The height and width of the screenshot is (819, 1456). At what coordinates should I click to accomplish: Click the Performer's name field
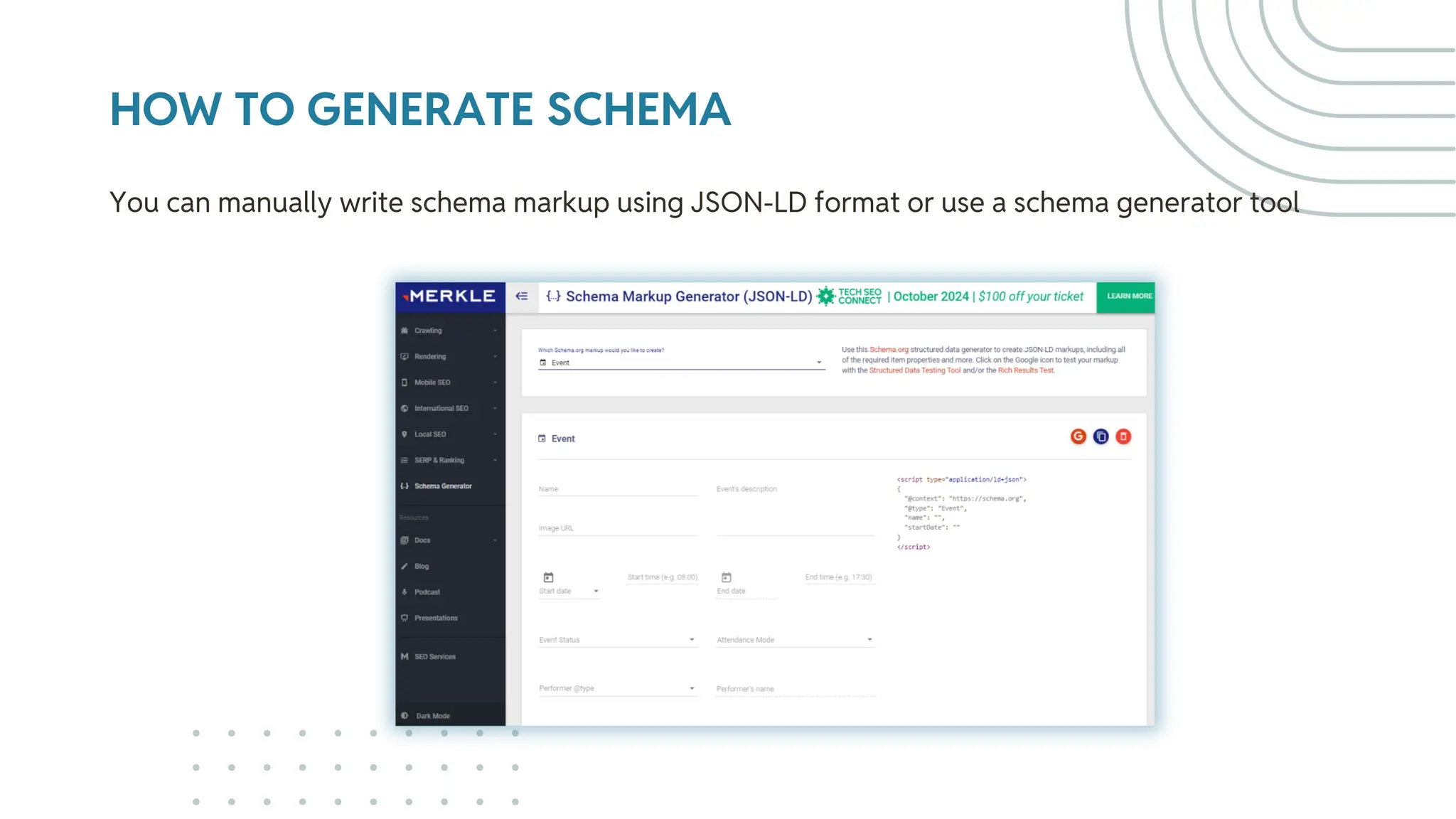coord(796,689)
